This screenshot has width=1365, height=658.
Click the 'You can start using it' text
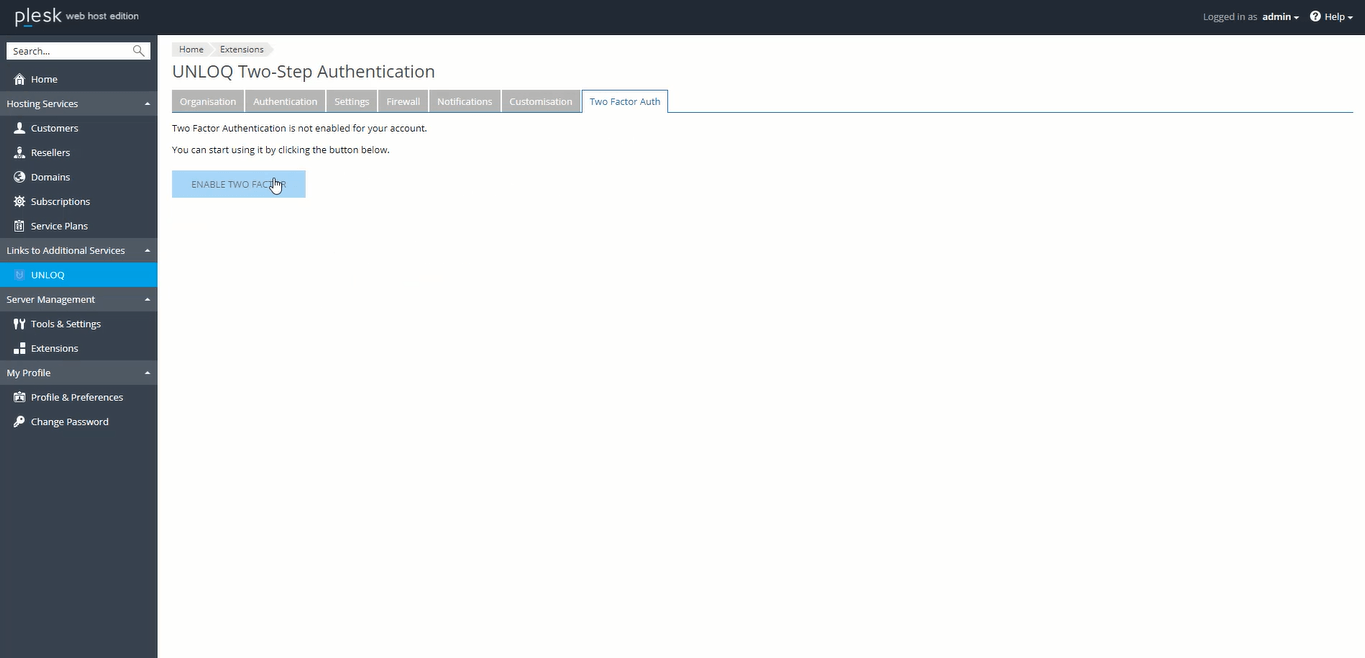[281, 150]
